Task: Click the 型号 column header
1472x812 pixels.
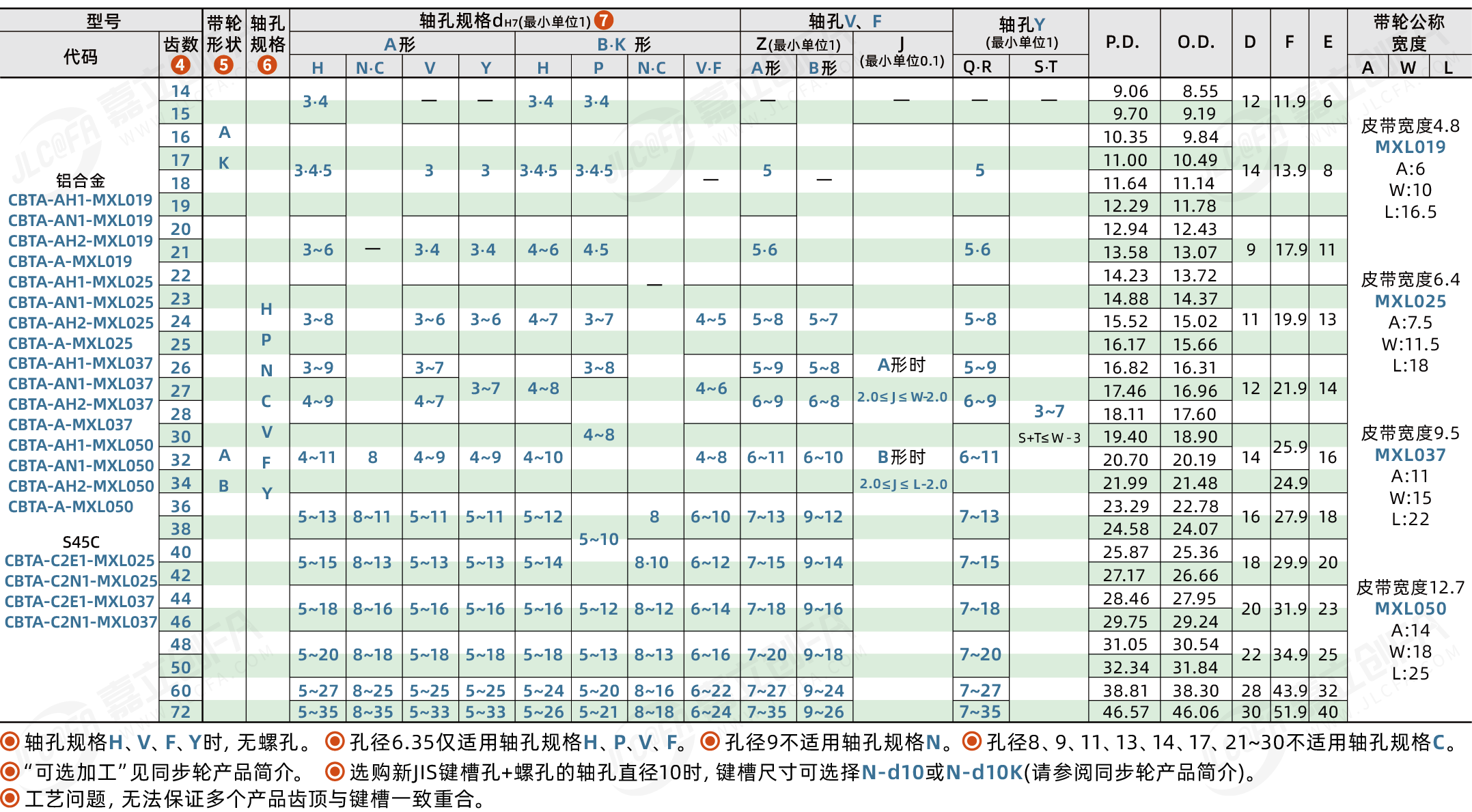Action: coord(103,21)
